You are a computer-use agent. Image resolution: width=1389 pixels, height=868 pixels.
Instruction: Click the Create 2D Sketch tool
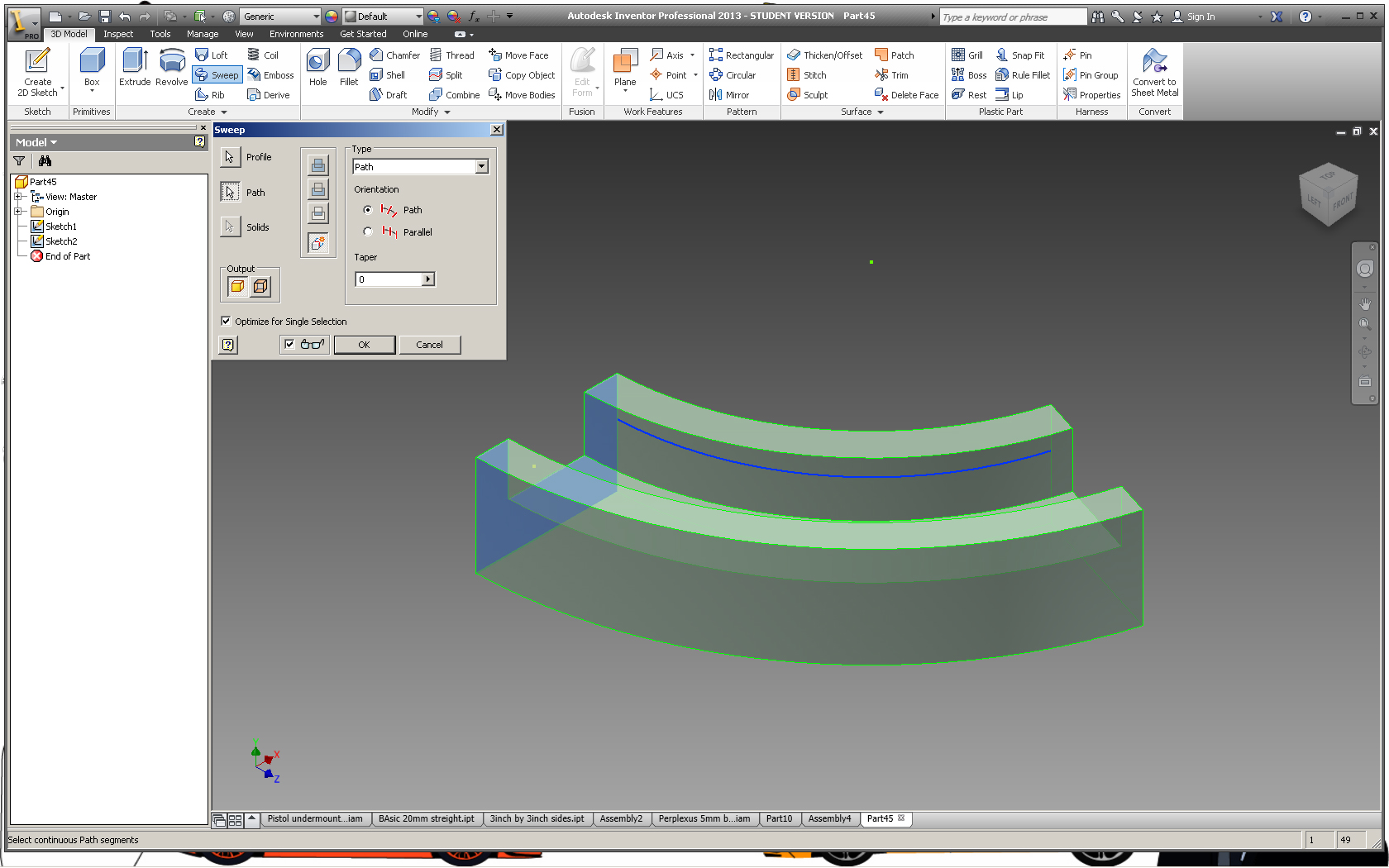point(37,73)
